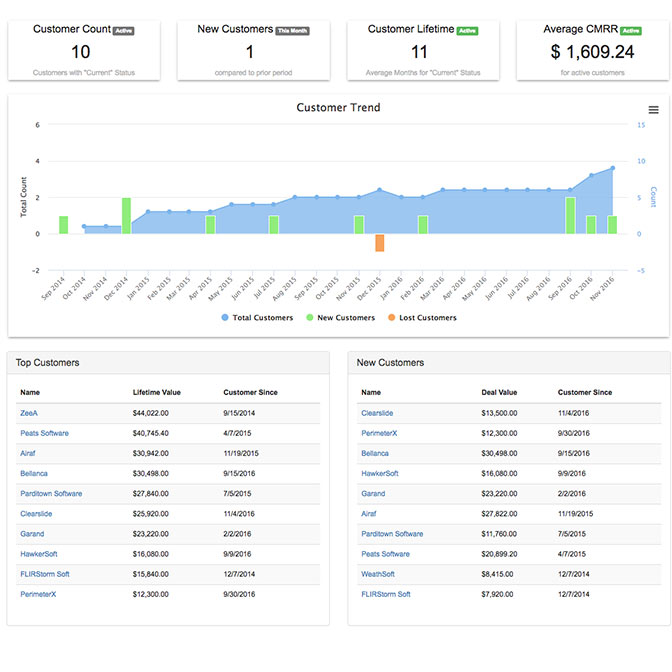Click the orange Lost Customers bar
672x672 pixels.
coord(380,243)
